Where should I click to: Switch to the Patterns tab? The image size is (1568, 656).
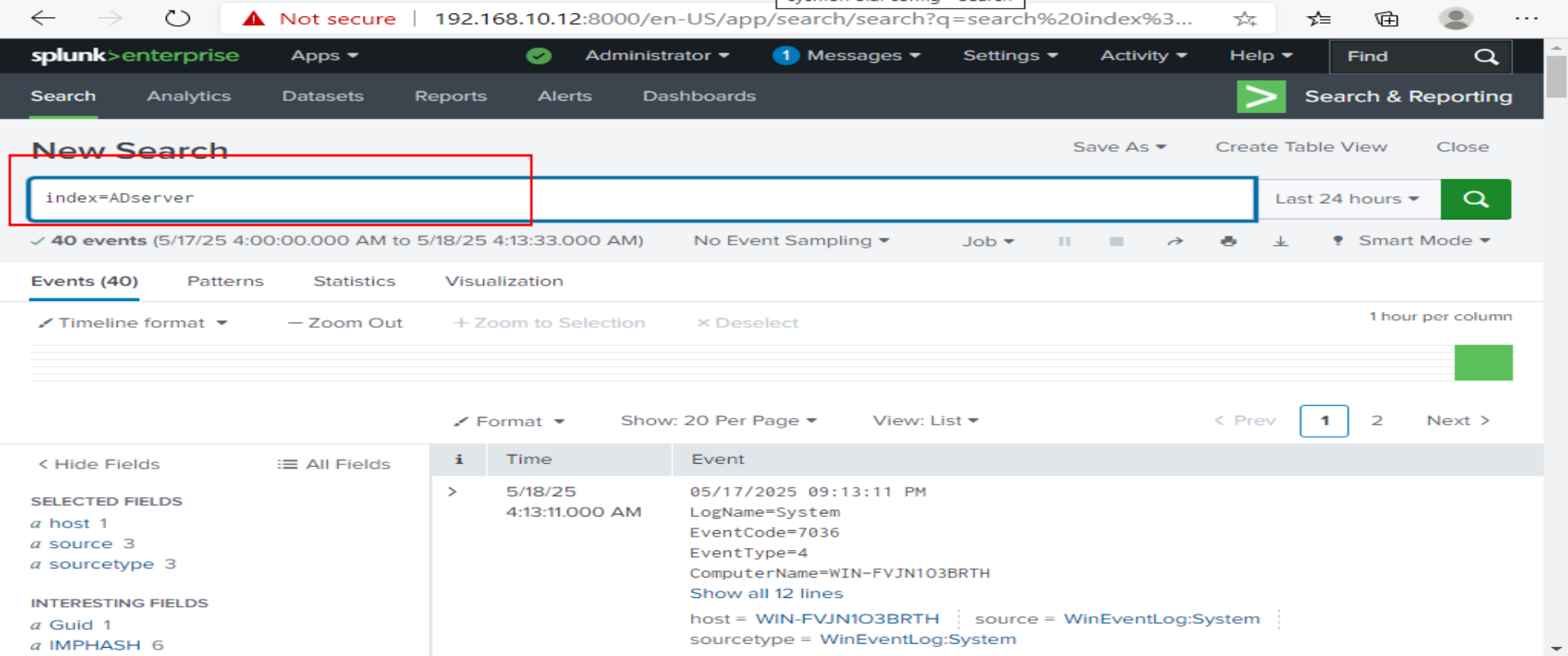point(226,281)
